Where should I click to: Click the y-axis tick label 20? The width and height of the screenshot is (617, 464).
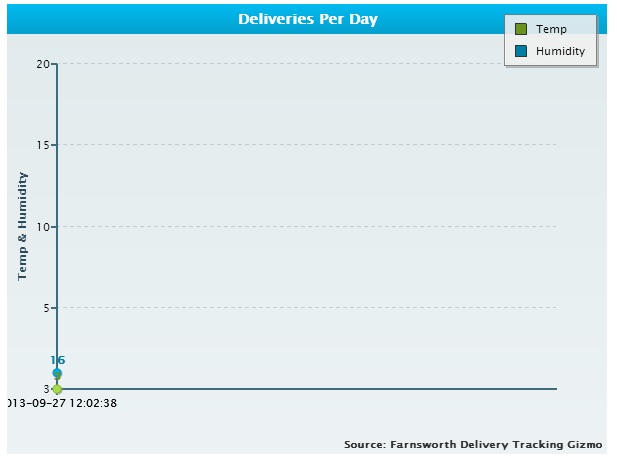[x=43, y=64]
